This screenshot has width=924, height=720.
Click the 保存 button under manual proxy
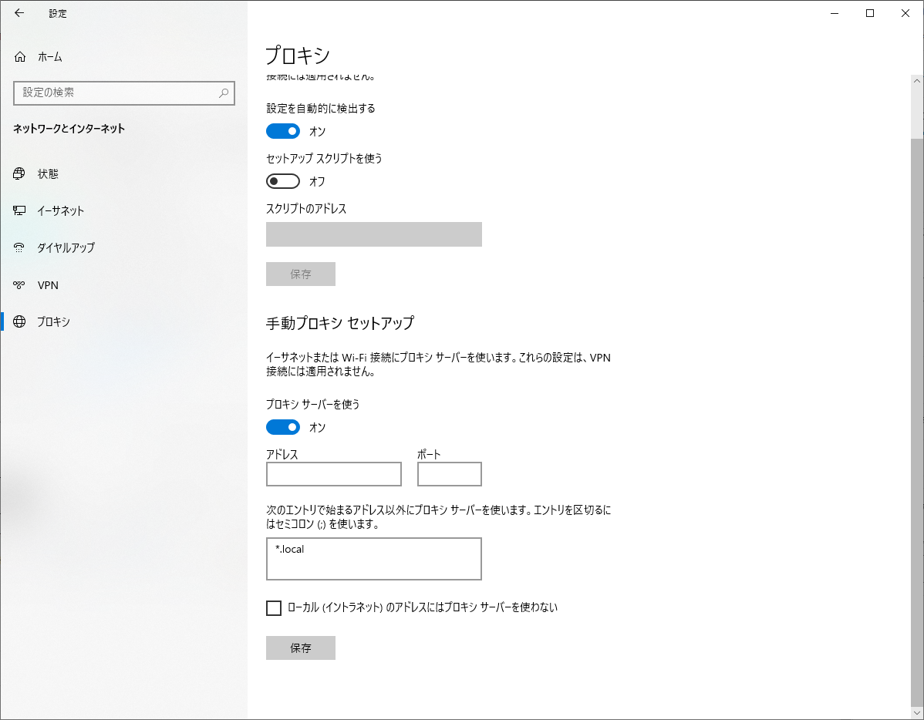click(301, 648)
